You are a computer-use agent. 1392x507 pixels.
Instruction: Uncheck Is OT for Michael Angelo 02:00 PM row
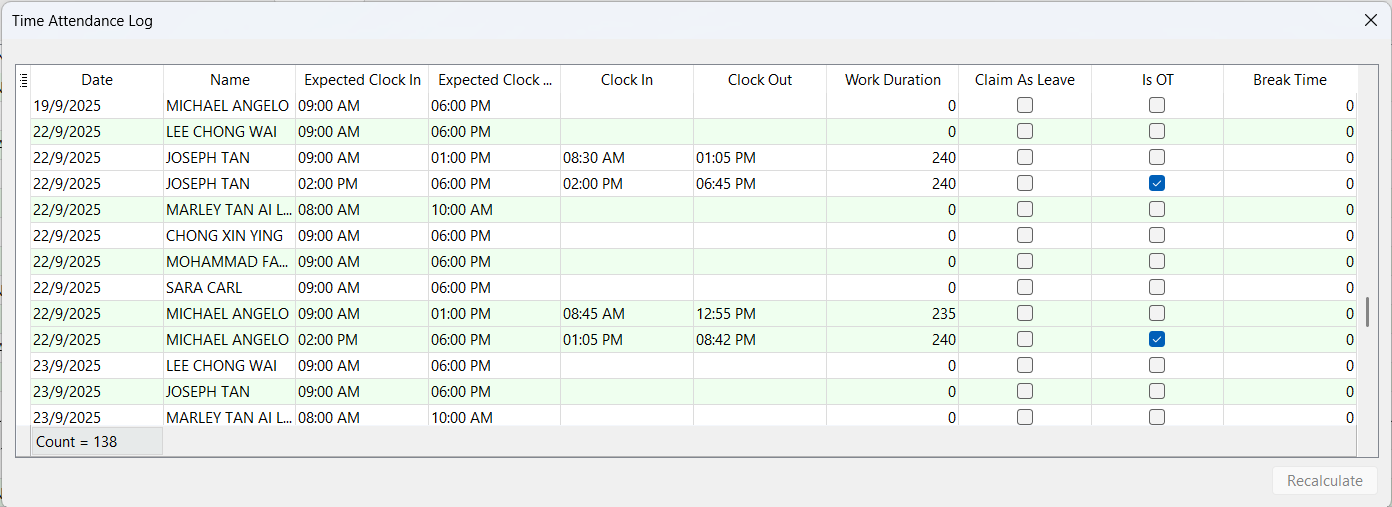coord(1157,340)
